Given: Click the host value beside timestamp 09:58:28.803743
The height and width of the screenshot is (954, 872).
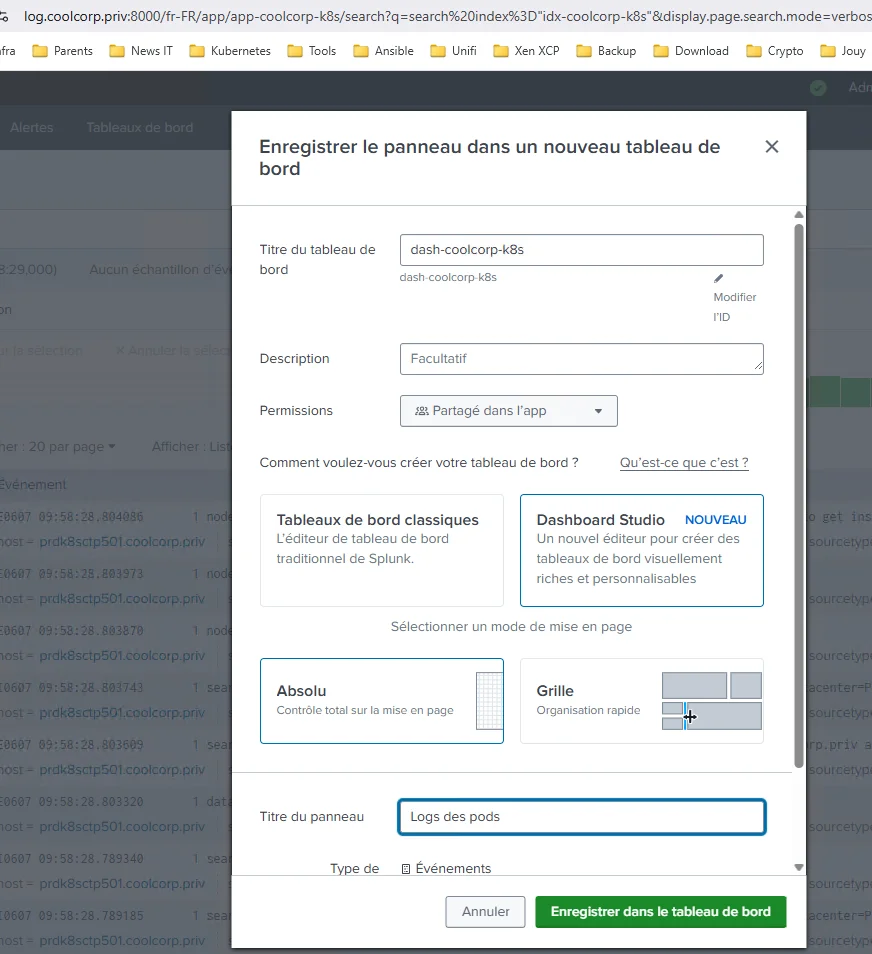Looking at the screenshot, I should coord(122,712).
